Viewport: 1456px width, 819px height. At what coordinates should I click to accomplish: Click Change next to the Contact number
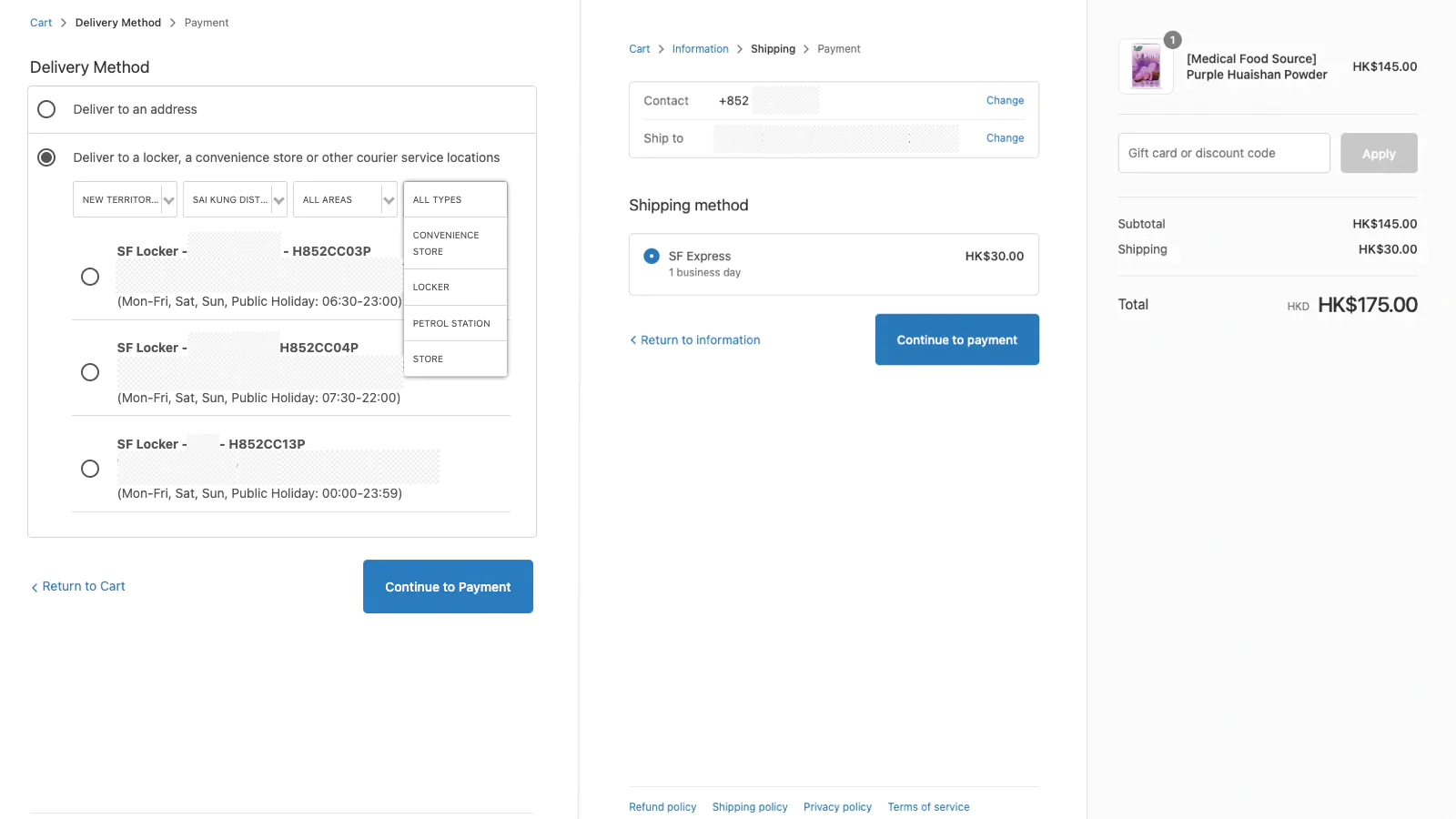pyautogui.click(x=1005, y=100)
